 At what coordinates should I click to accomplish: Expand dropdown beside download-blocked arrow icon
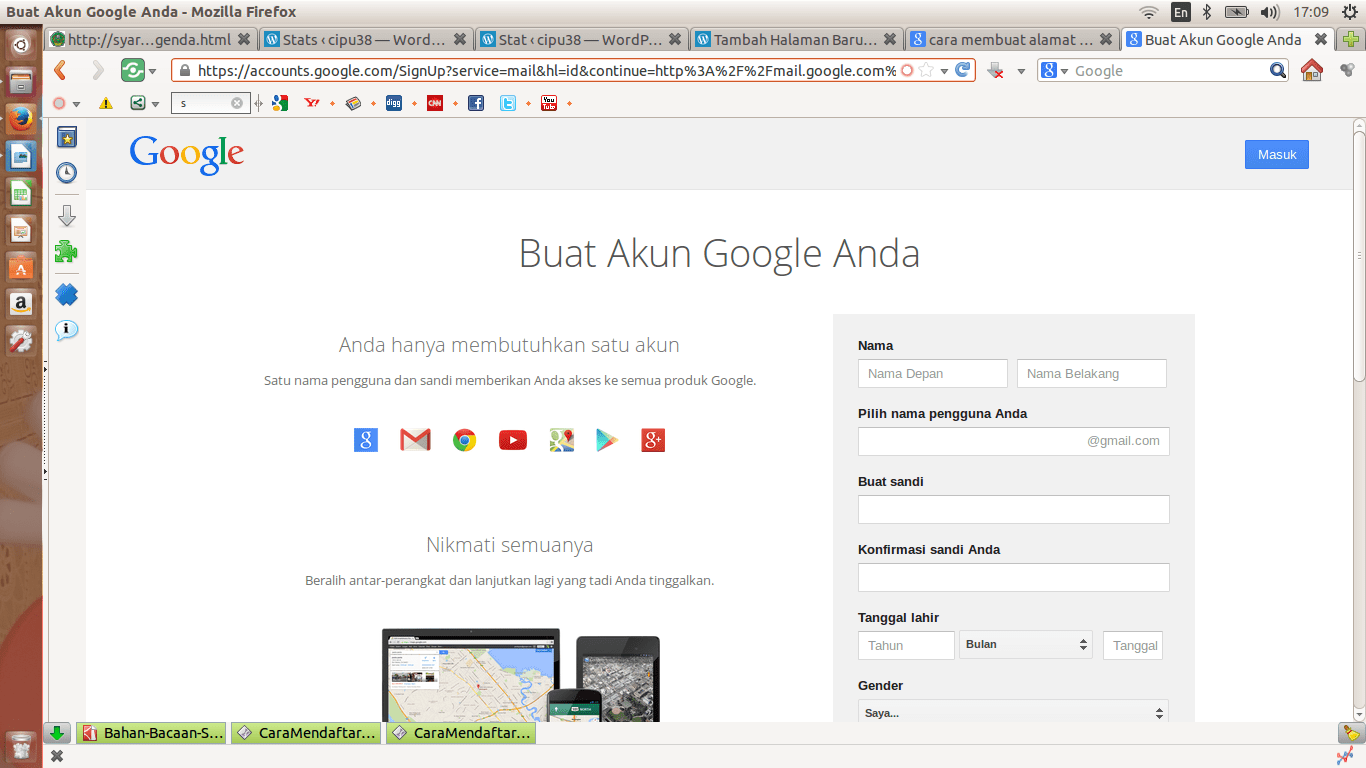click(1021, 71)
